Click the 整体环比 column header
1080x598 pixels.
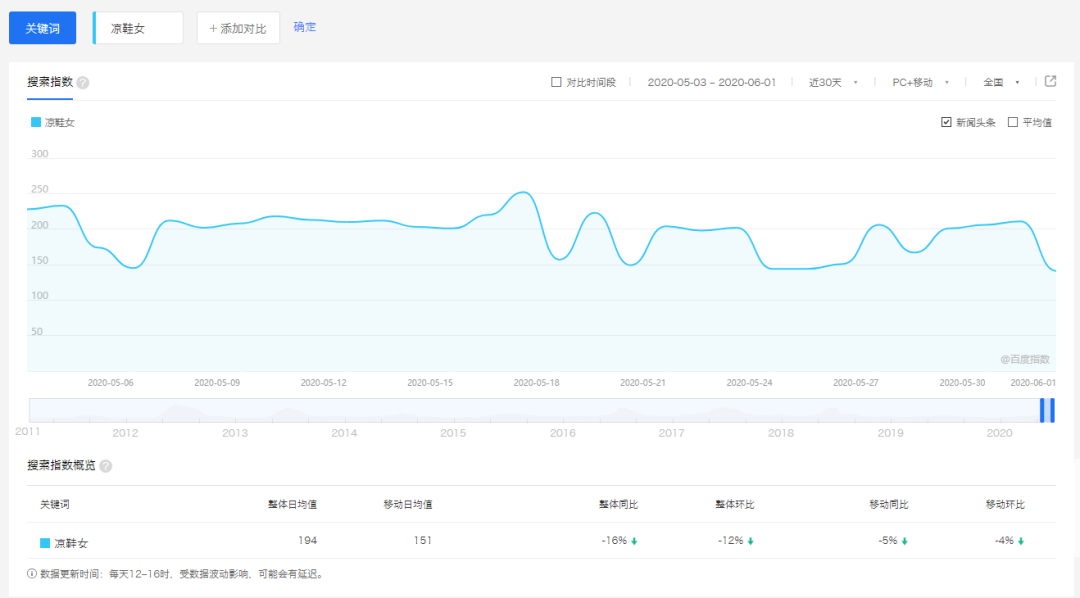tap(735, 504)
